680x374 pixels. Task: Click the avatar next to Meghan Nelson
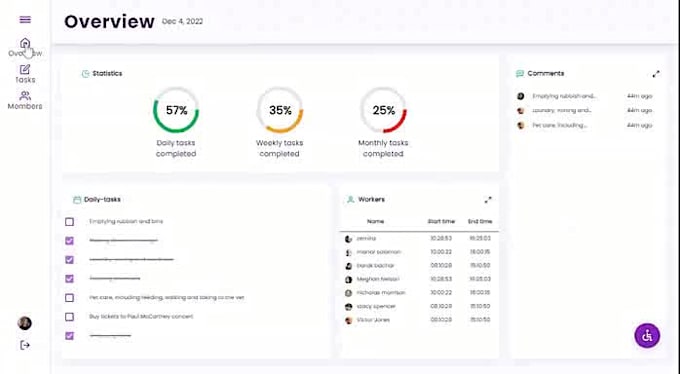pyautogui.click(x=348, y=279)
